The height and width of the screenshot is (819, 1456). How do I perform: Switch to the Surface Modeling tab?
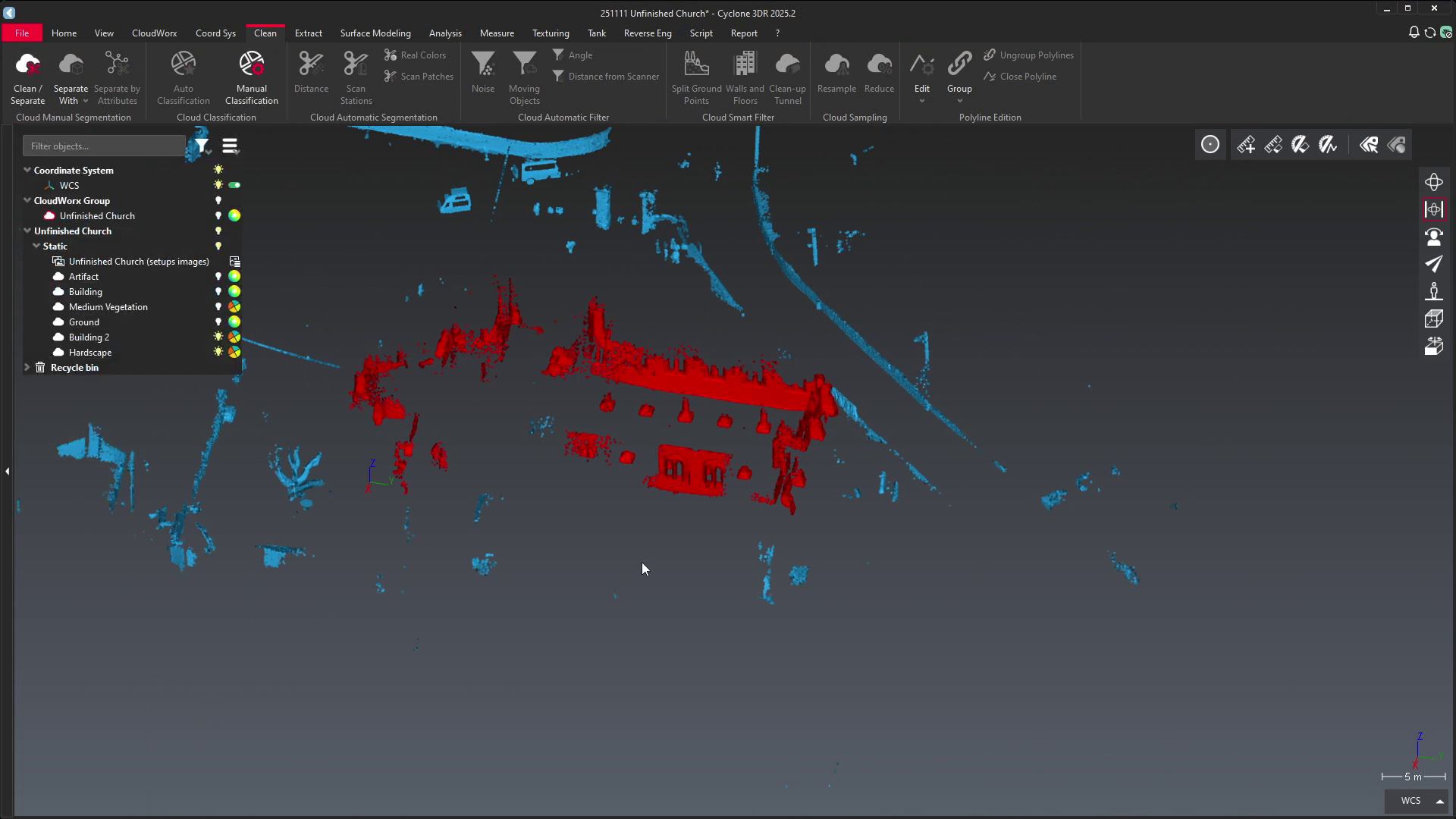click(x=375, y=33)
